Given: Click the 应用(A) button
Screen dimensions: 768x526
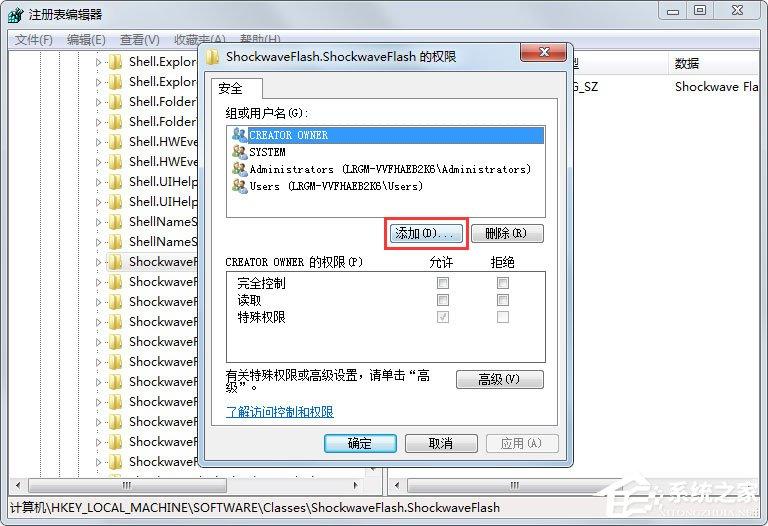Looking at the screenshot, I should tap(522, 443).
